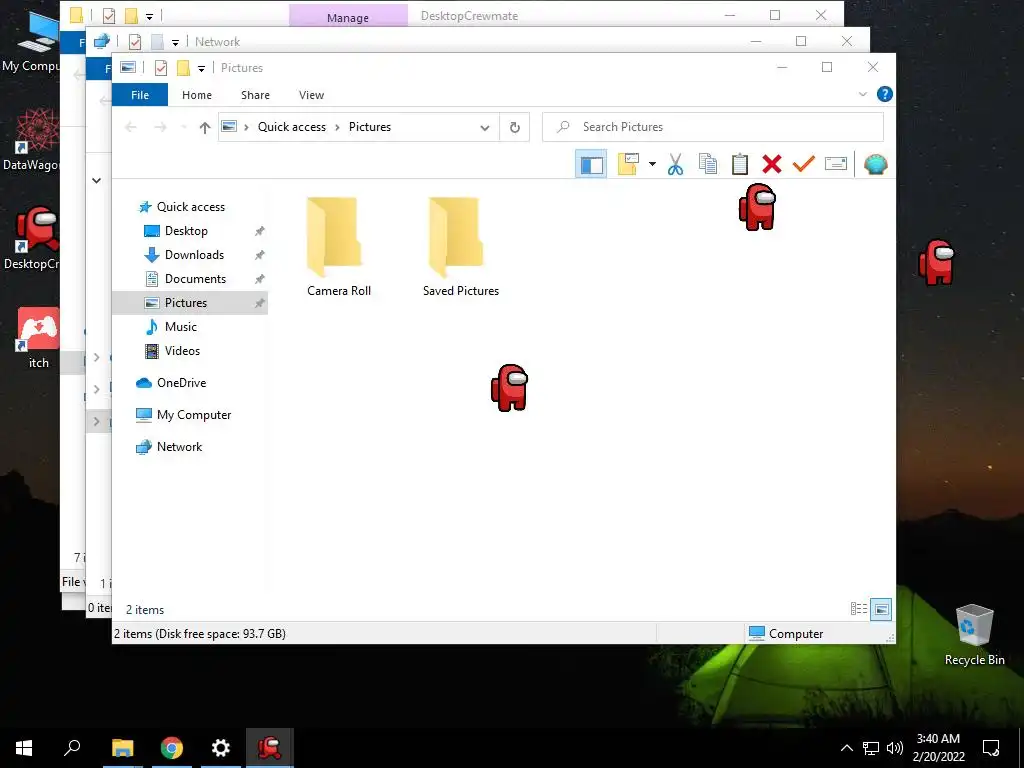Click Pictures in the address breadcrumb
The image size is (1024, 768).
pos(370,127)
